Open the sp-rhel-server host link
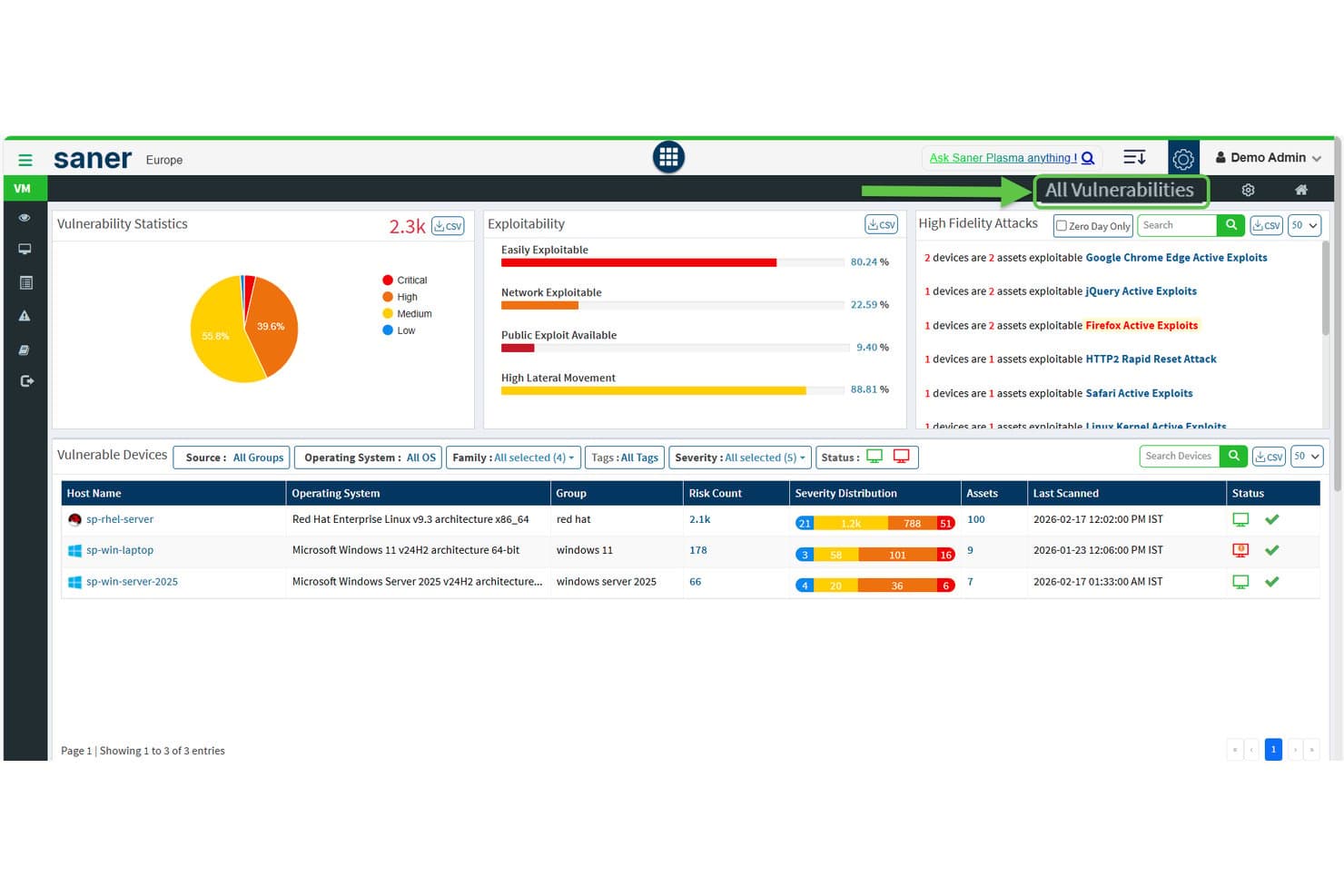1344x896 pixels. 120,519
